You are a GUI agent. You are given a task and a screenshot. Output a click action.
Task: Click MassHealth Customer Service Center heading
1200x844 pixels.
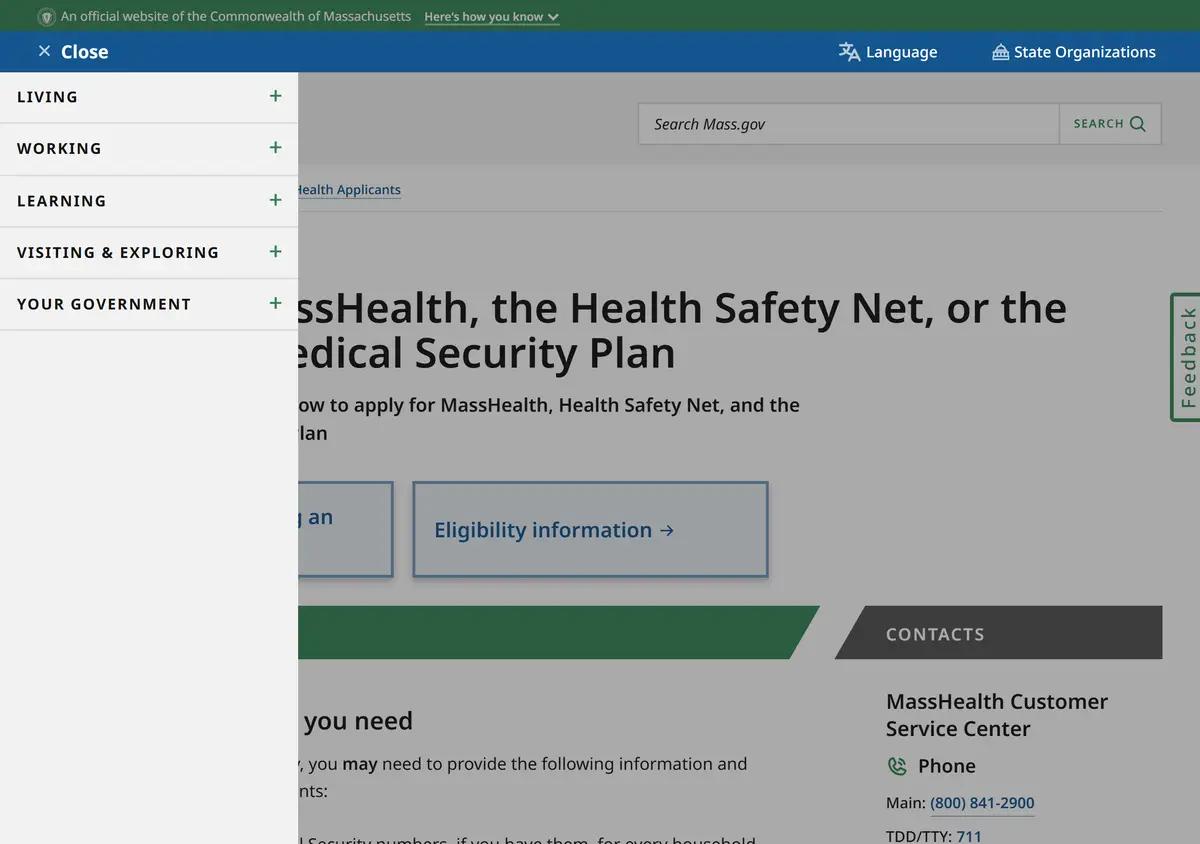pos(997,715)
